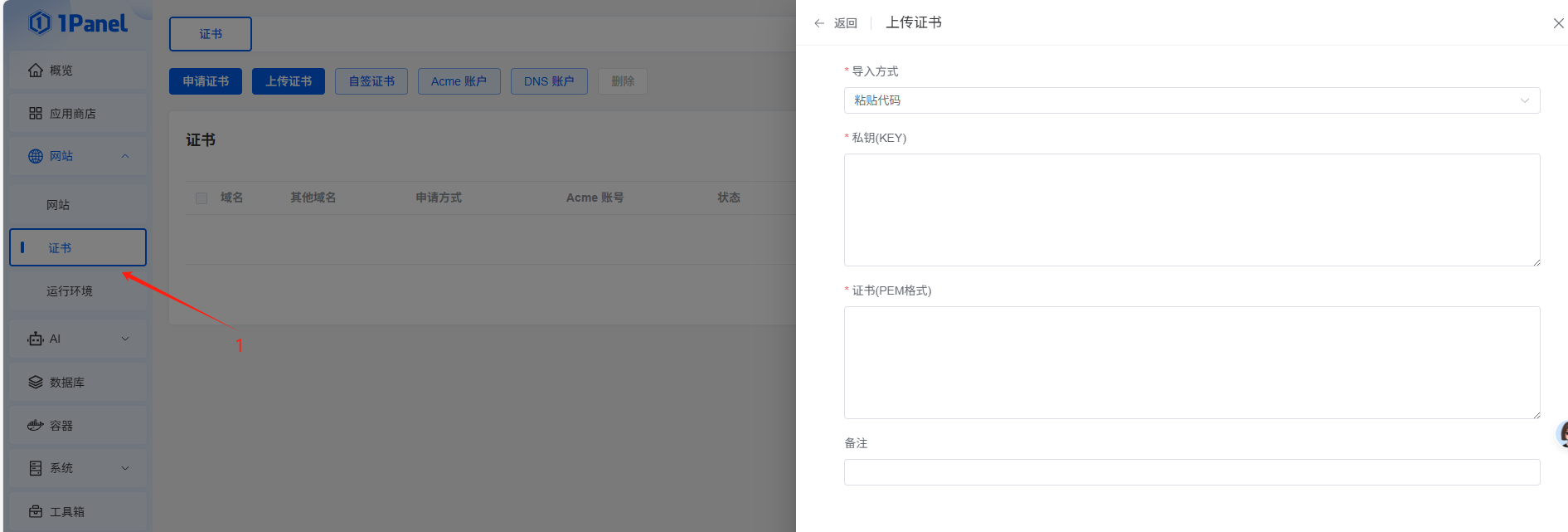Click the 申请方式 column header
This screenshot has width=1568, height=532.
pos(439,198)
